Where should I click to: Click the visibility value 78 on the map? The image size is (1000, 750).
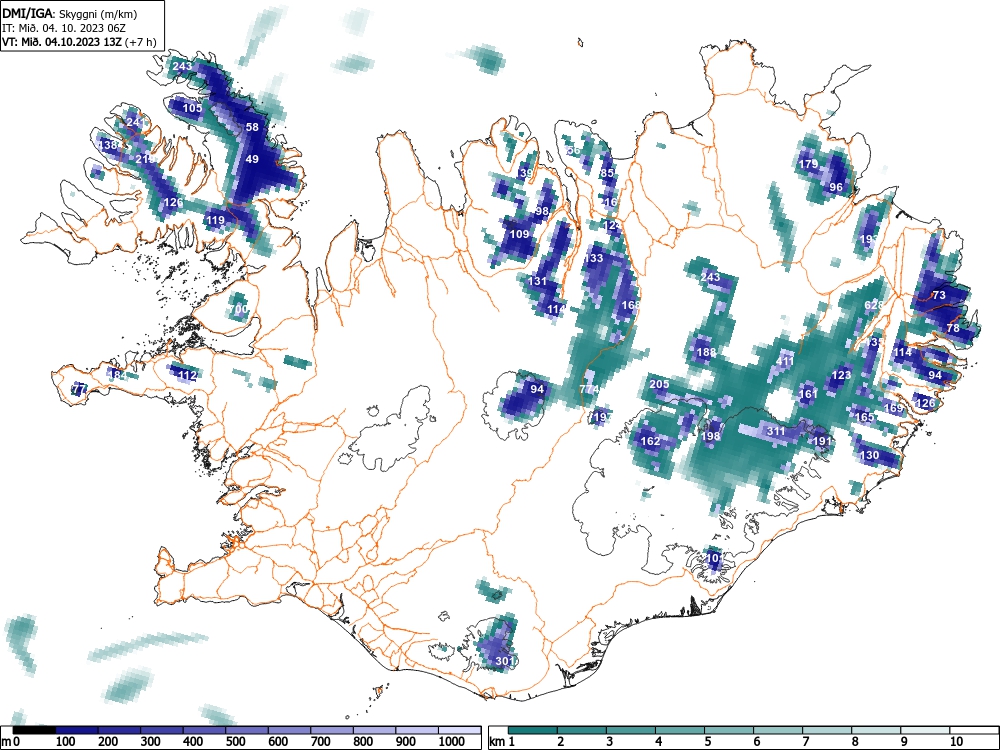tap(953, 328)
